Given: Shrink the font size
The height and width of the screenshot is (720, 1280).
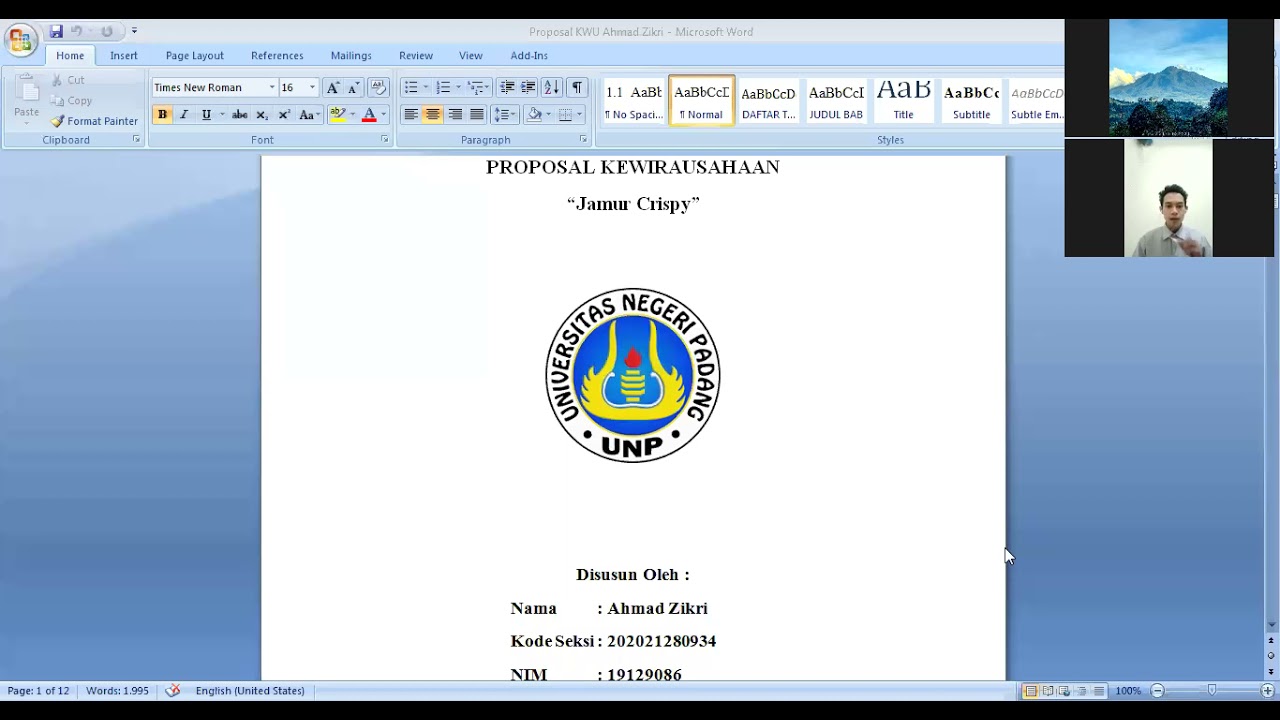Looking at the screenshot, I should pos(353,87).
